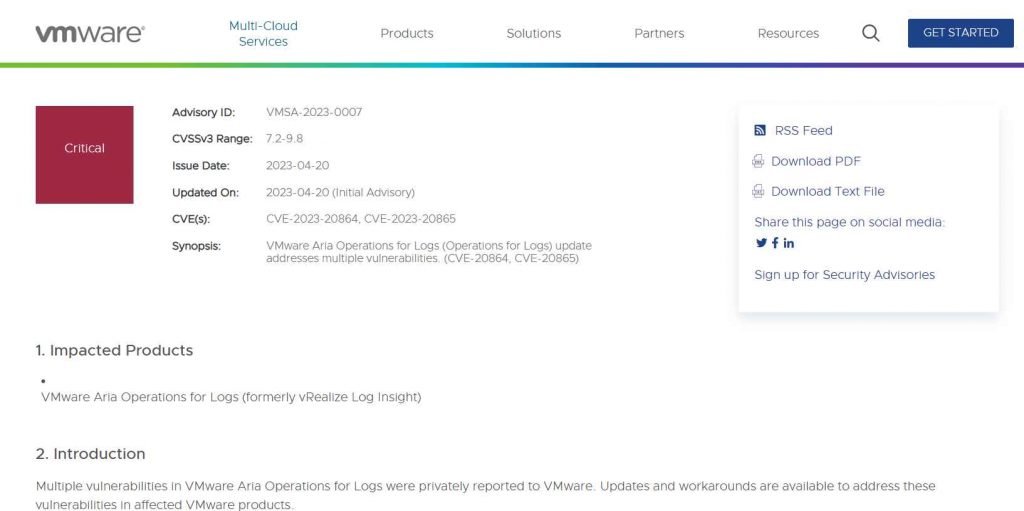Click the Synopsis description text
The height and width of the screenshot is (511, 1024).
428,252
